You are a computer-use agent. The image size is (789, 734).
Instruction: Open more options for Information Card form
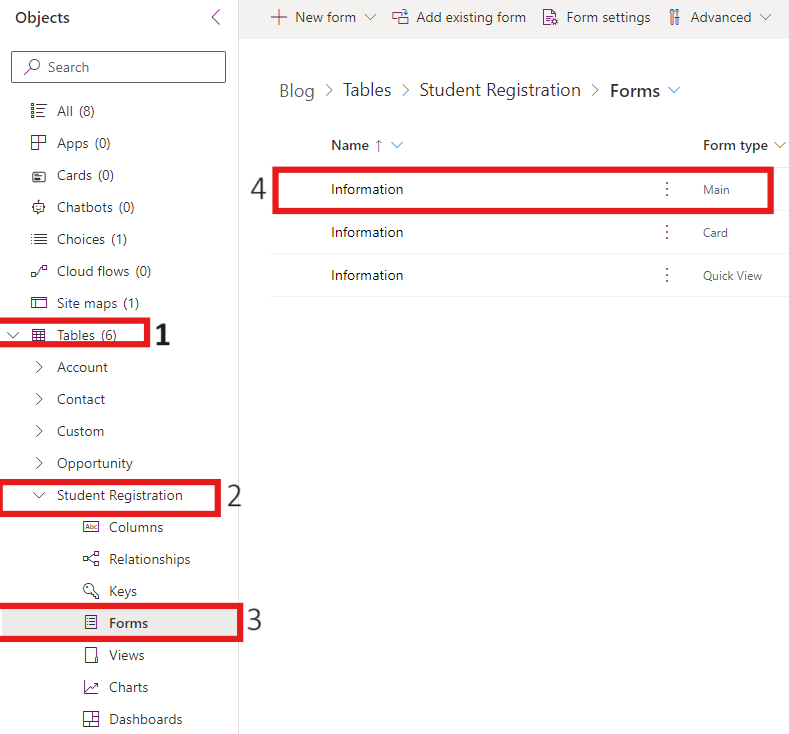click(667, 232)
